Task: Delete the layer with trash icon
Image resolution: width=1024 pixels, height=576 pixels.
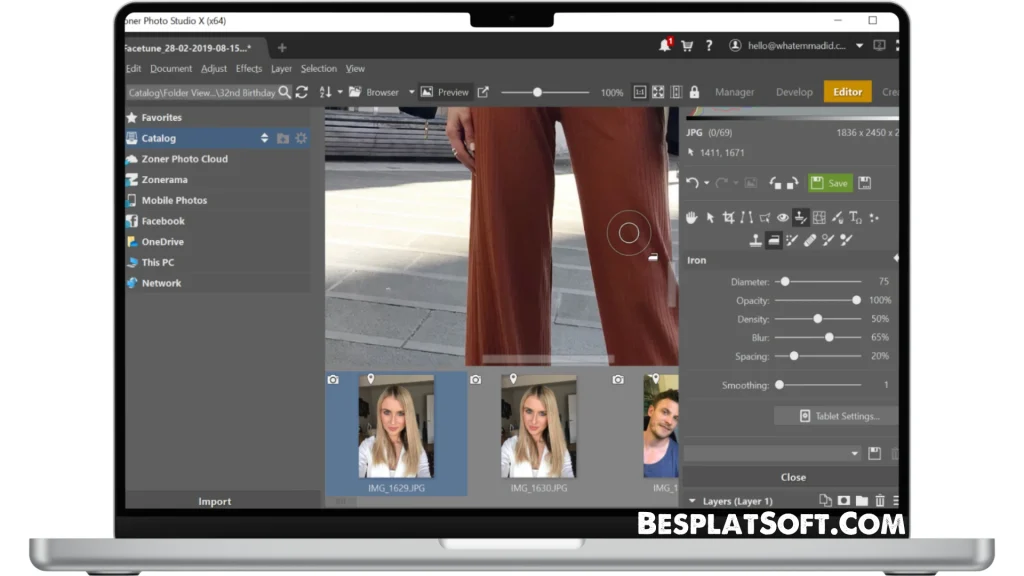Action: tap(880, 501)
